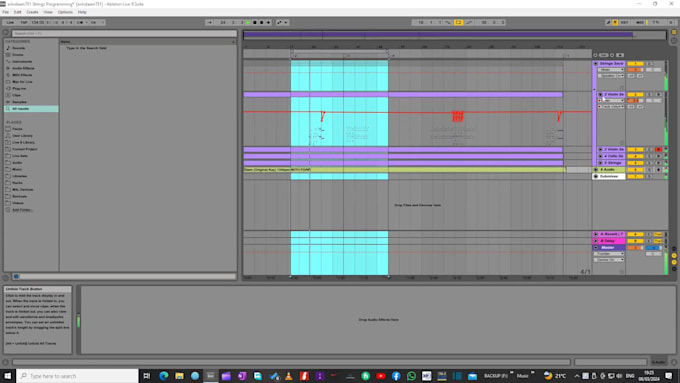
Task: Click the Master track volume slider
Action: (635, 248)
